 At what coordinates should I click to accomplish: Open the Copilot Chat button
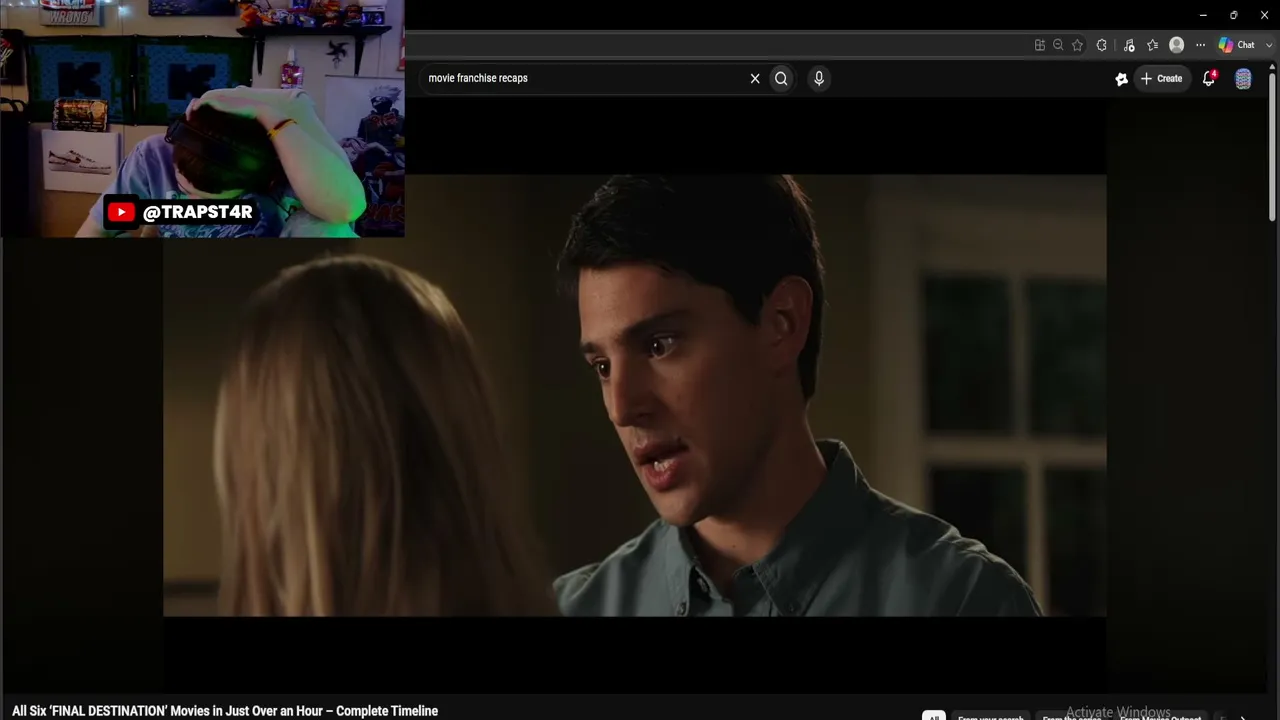click(x=1236, y=45)
